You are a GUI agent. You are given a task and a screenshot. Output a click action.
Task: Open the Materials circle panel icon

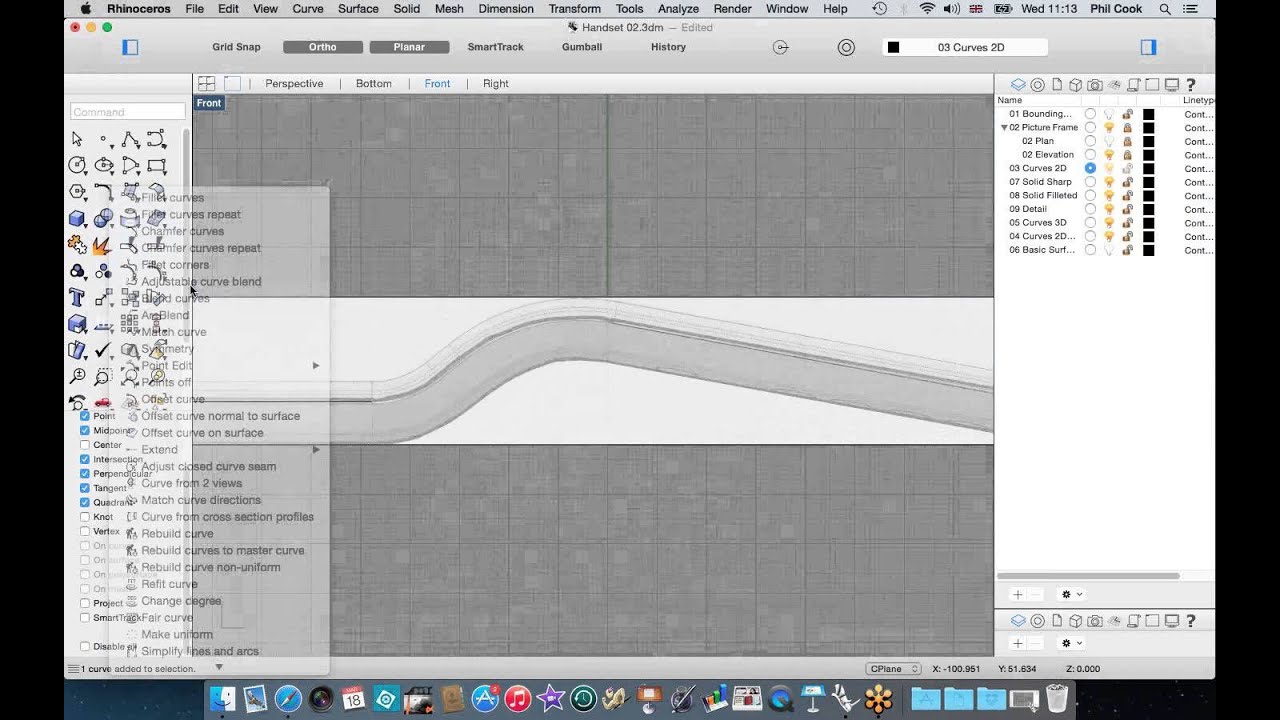point(1037,85)
